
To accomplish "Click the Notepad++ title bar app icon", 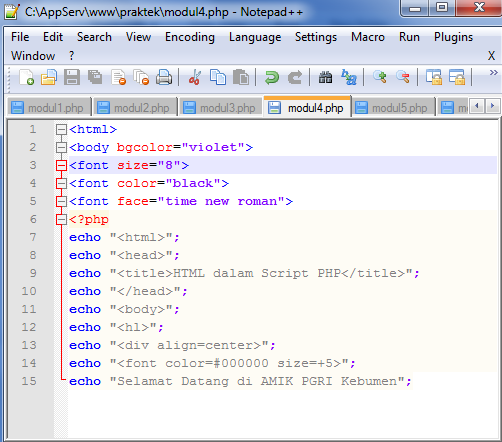I will point(13,12).
